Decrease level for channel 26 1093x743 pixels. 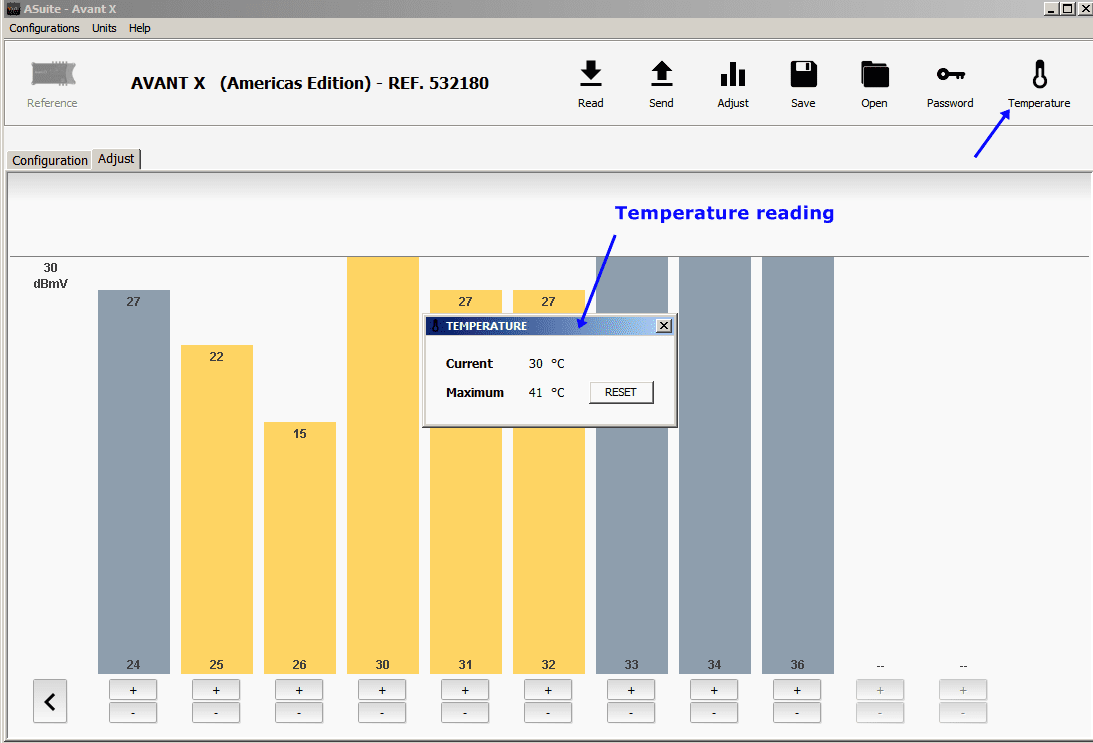[299, 713]
